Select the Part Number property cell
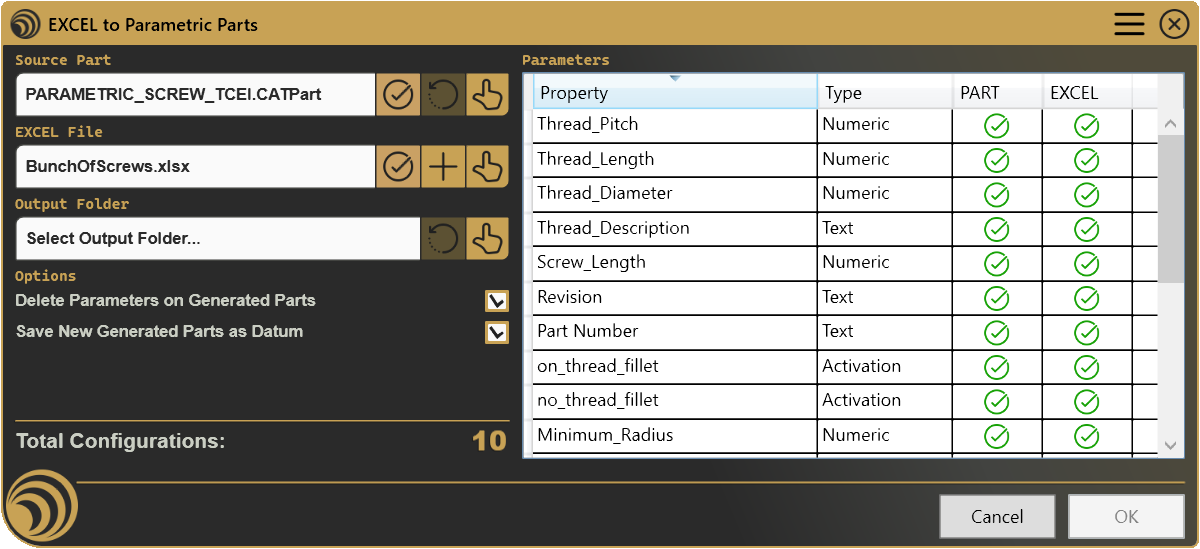Image resolution: width=1200 pixels, height=549 pixels. (675, 332)
